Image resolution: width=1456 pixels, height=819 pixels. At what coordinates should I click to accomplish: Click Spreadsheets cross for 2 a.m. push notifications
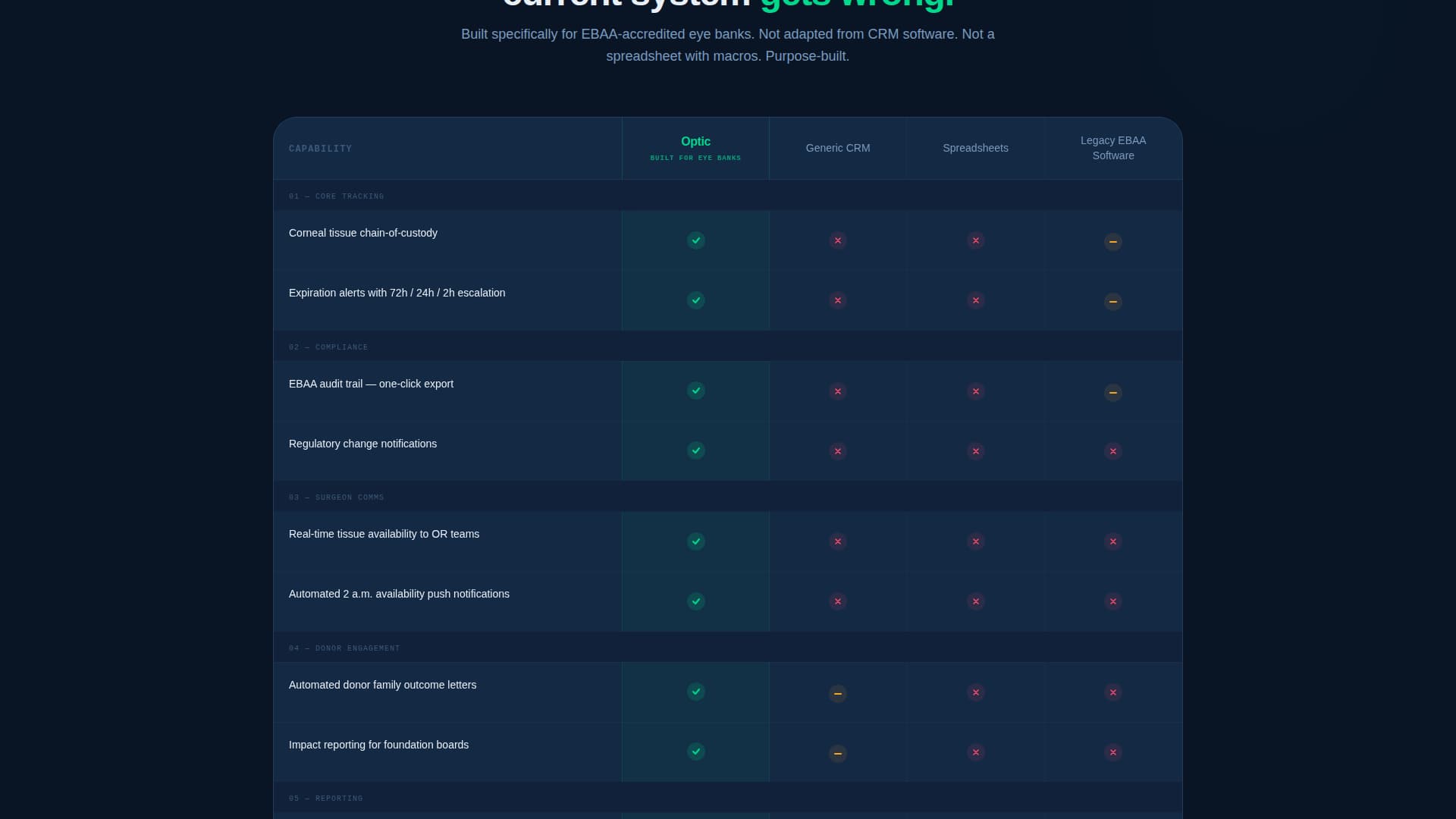tap(975, 601)
